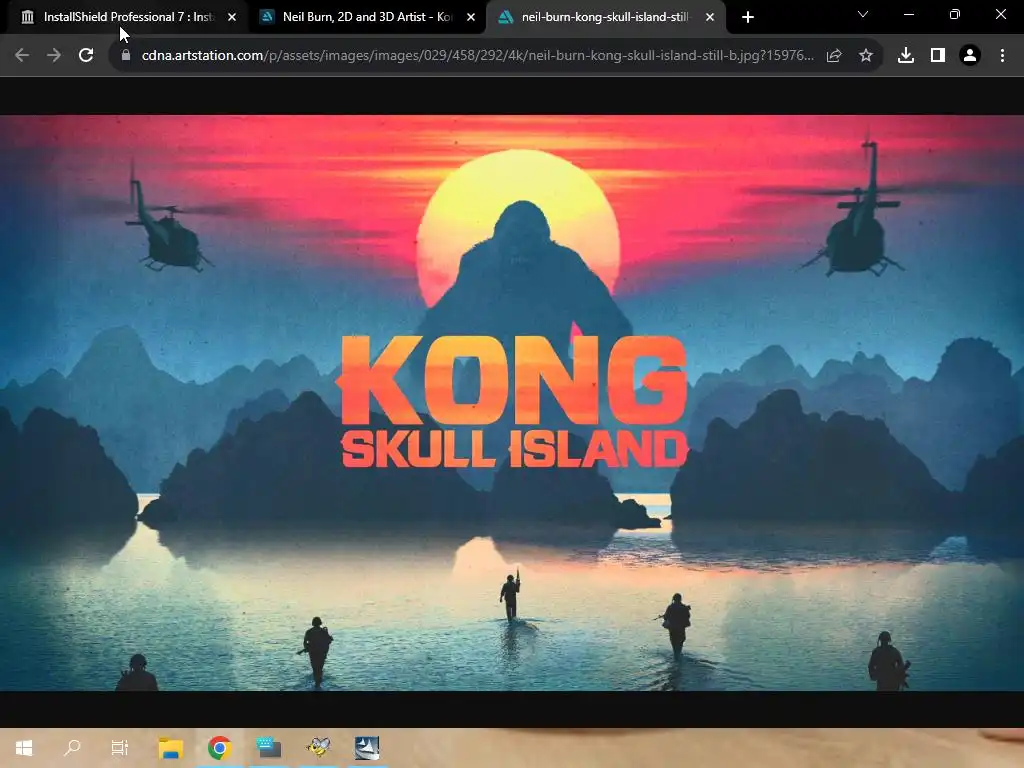Image resolution: width=1024 pixels, height=768 pixels.
Task: Close the Chrome window
Action: coord(1000,14)
